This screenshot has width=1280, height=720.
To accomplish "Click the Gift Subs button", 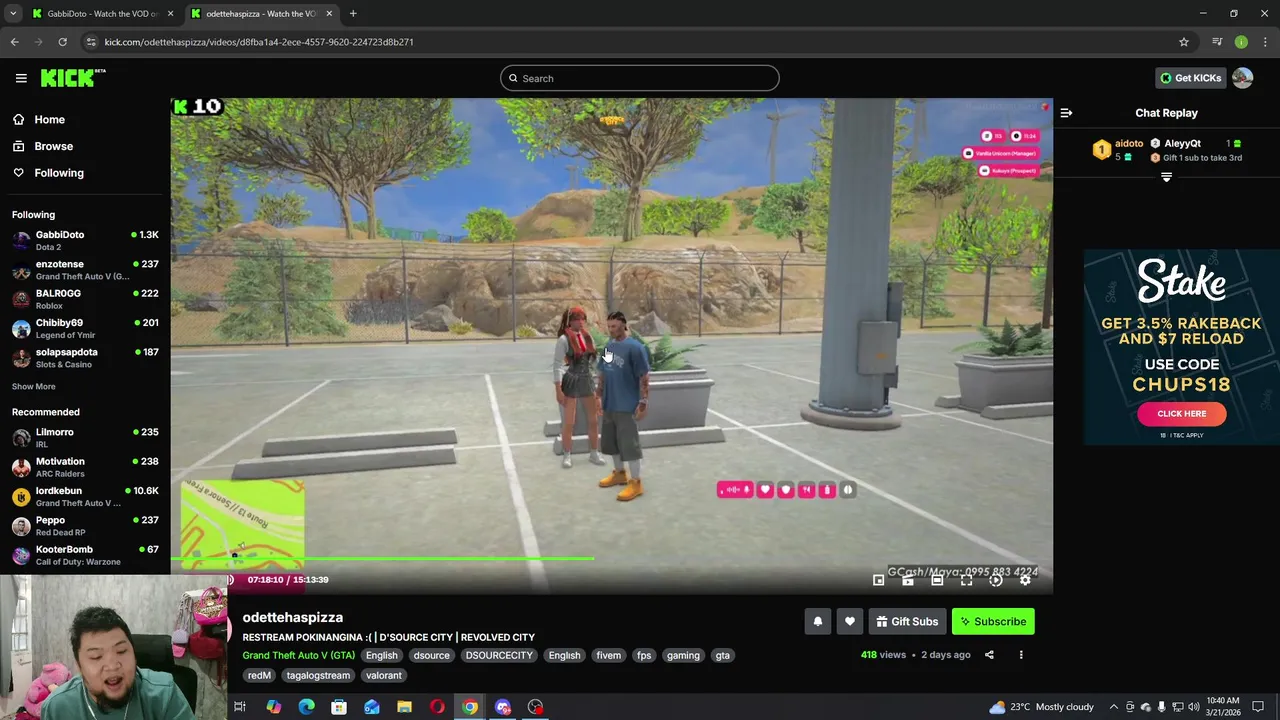I will pos(907,621).
